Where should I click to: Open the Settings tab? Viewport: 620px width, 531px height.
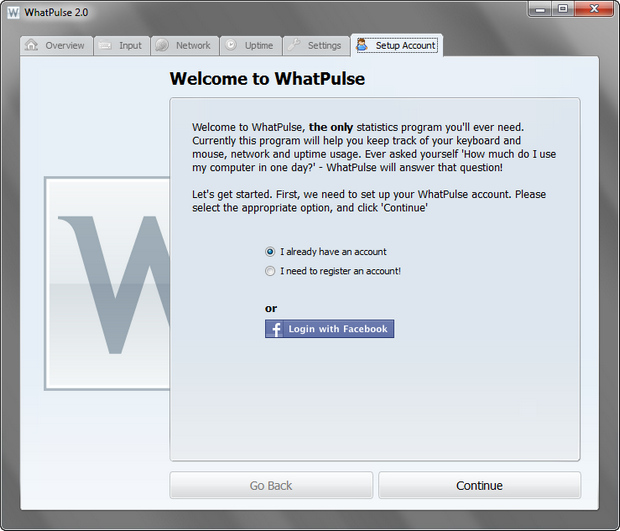click(316, 46)
